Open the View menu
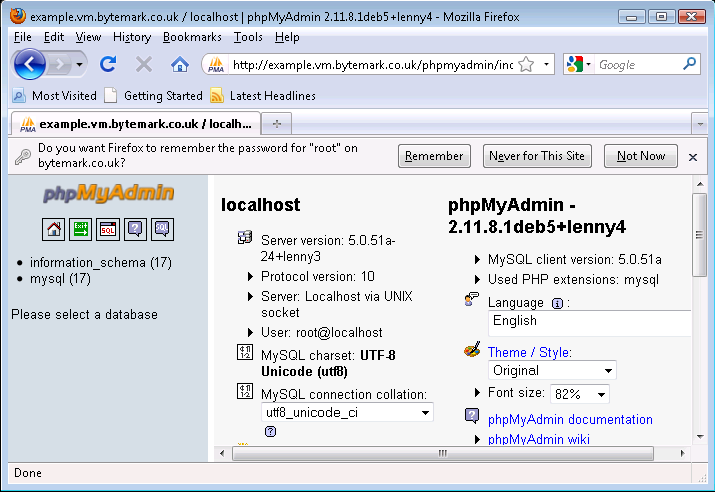The image size is (715, 492). (88, 37)
